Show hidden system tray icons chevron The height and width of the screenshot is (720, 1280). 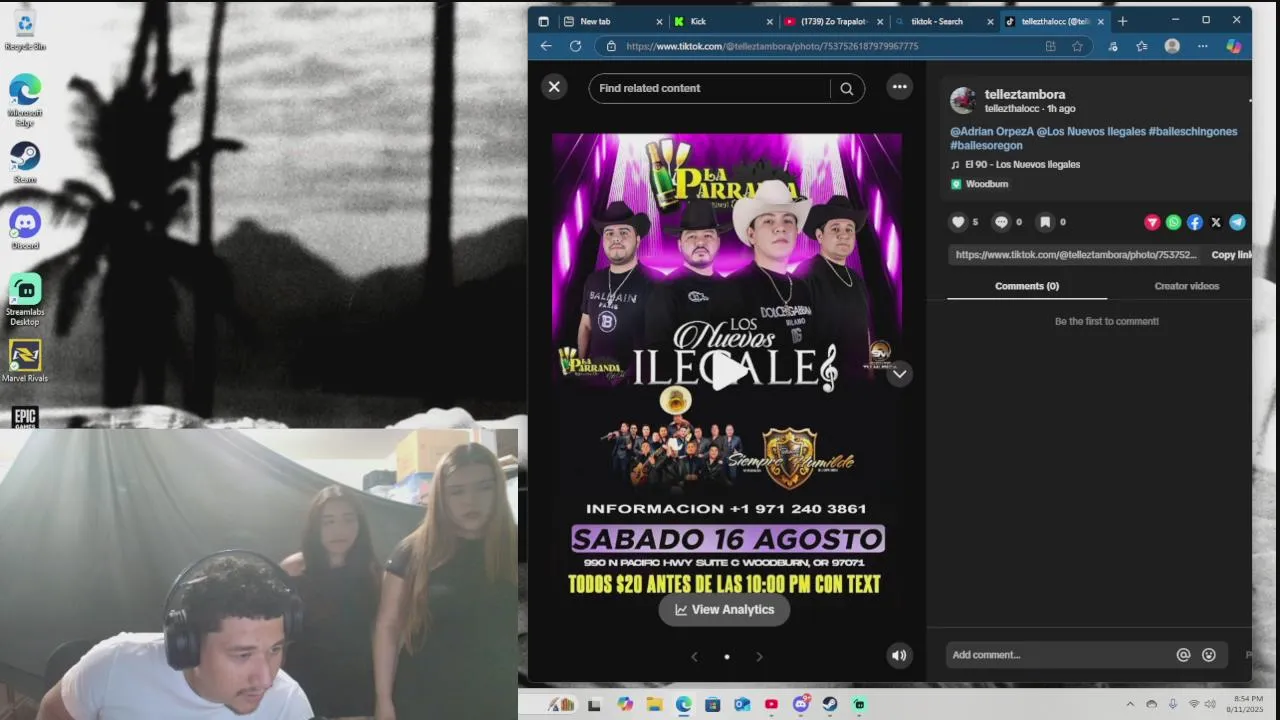coord(1130,704)
